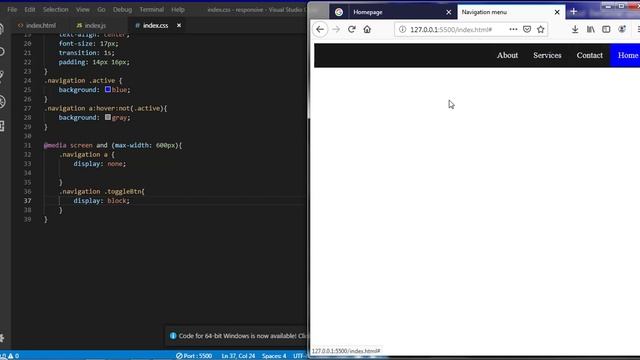Open the Go menu in VS Code
640x360 pixels.
click(101, 9)
